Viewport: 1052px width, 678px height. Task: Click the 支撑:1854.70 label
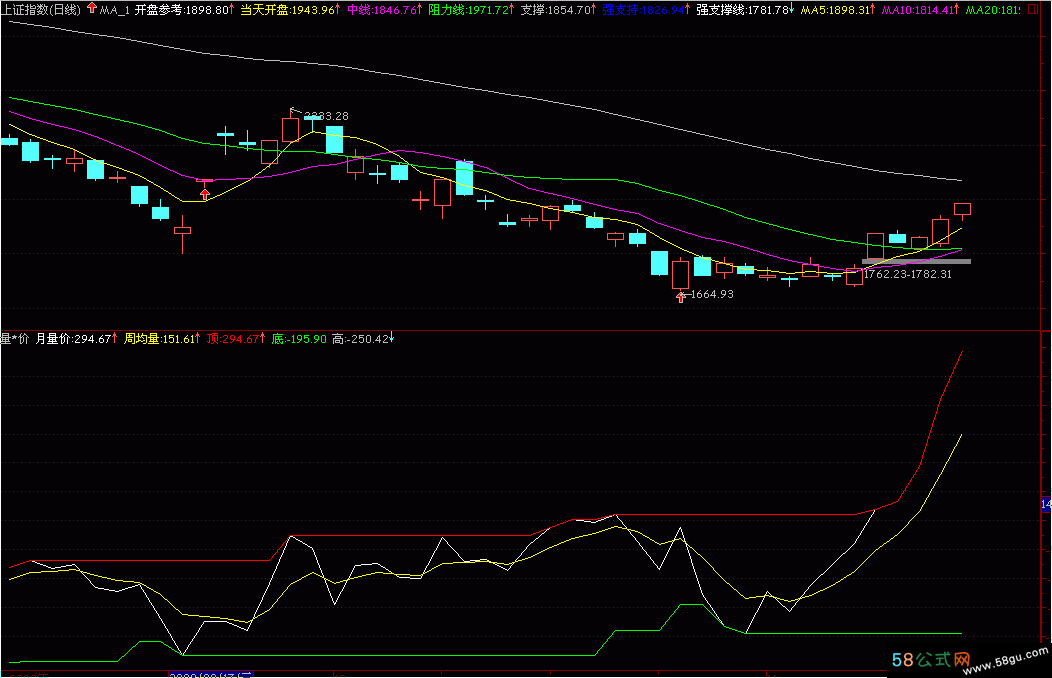tap(556, 10)
